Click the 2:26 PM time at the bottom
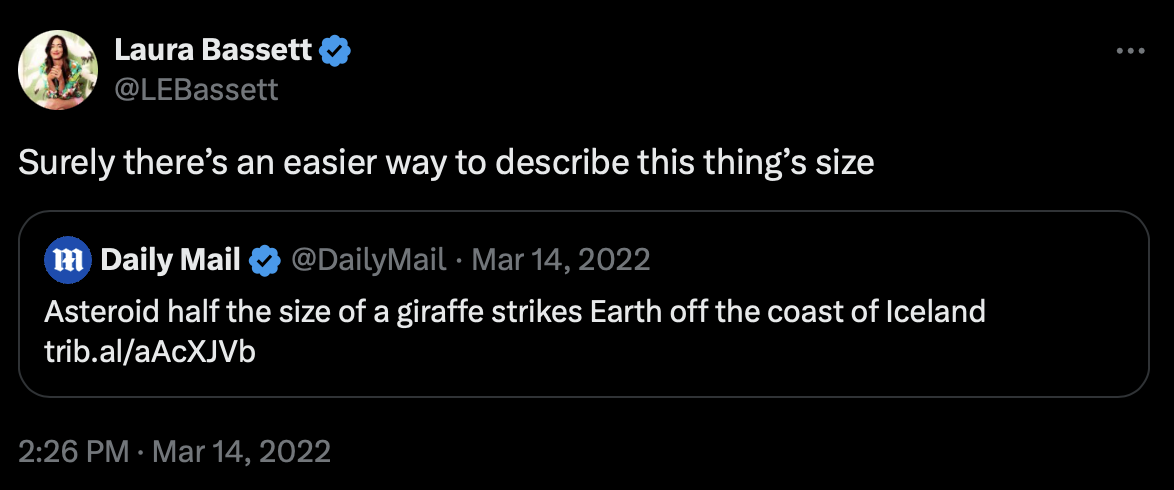This screenshot has width=1174, height=490. pyautogui.click(x=74, y=451)
